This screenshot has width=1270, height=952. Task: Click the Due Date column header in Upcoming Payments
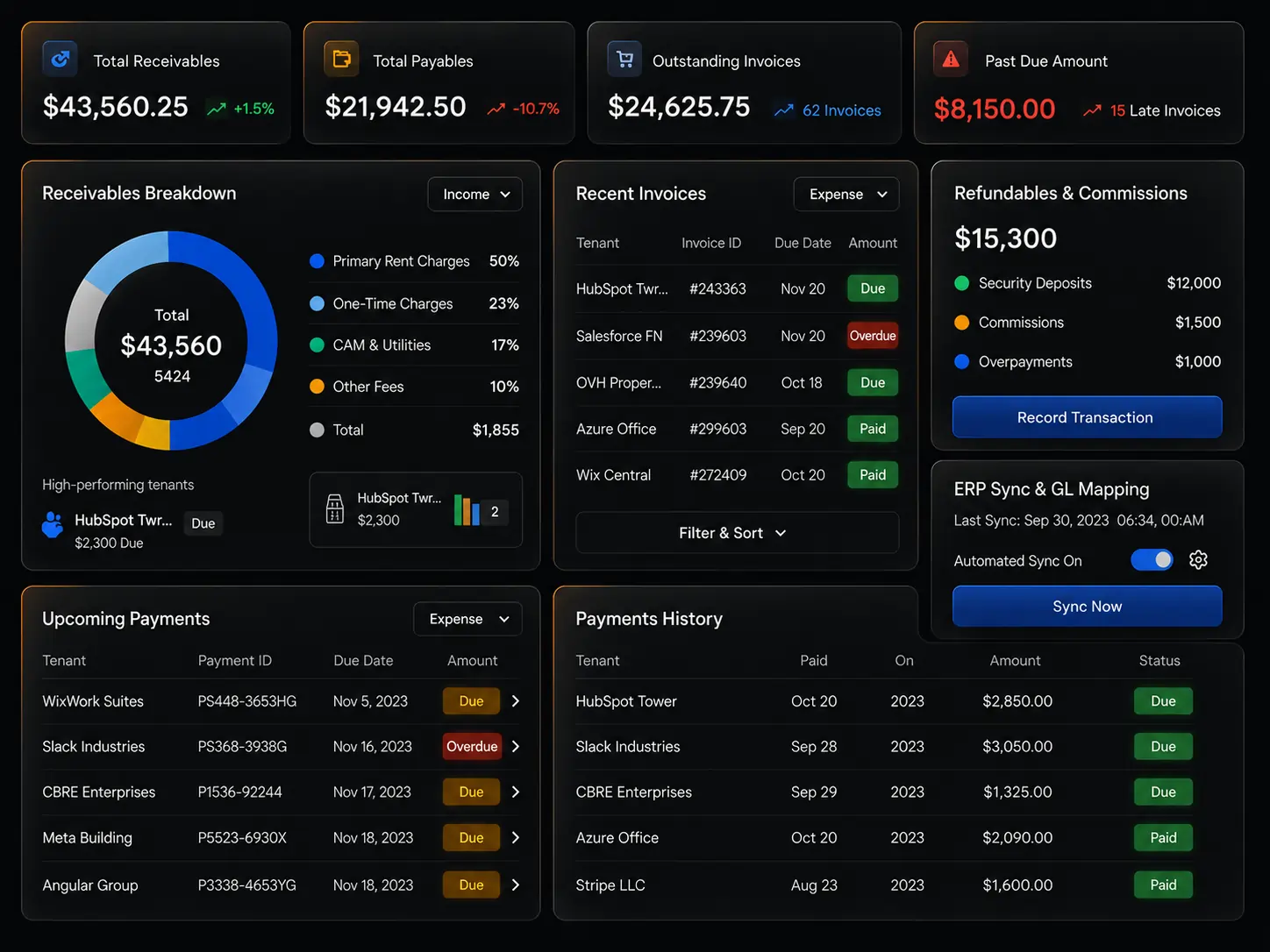(363, 661)
